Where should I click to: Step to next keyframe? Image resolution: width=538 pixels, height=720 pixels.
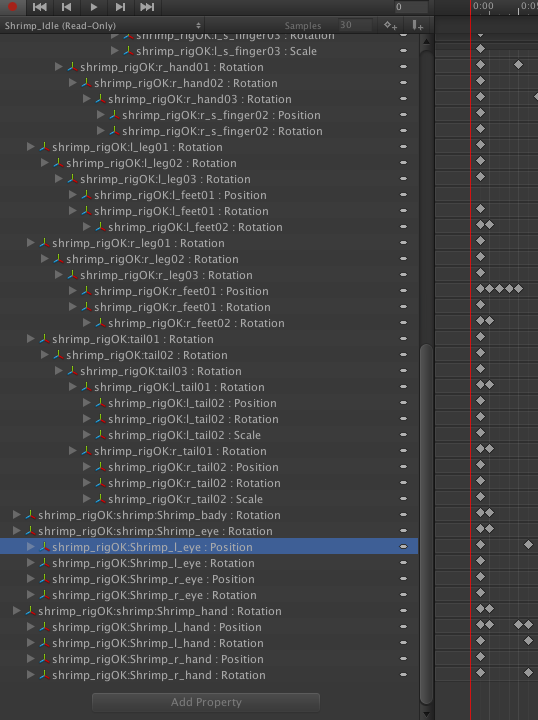[120, 6]
